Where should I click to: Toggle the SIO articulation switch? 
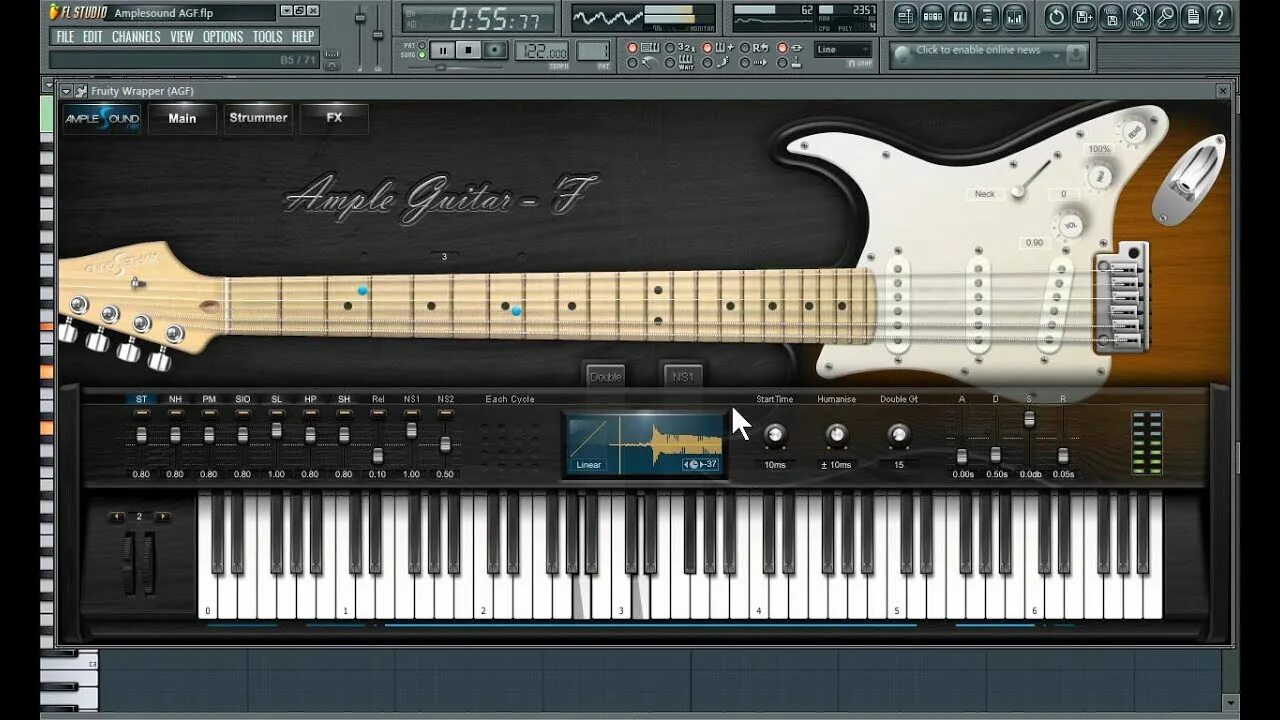tap(243, 412)
